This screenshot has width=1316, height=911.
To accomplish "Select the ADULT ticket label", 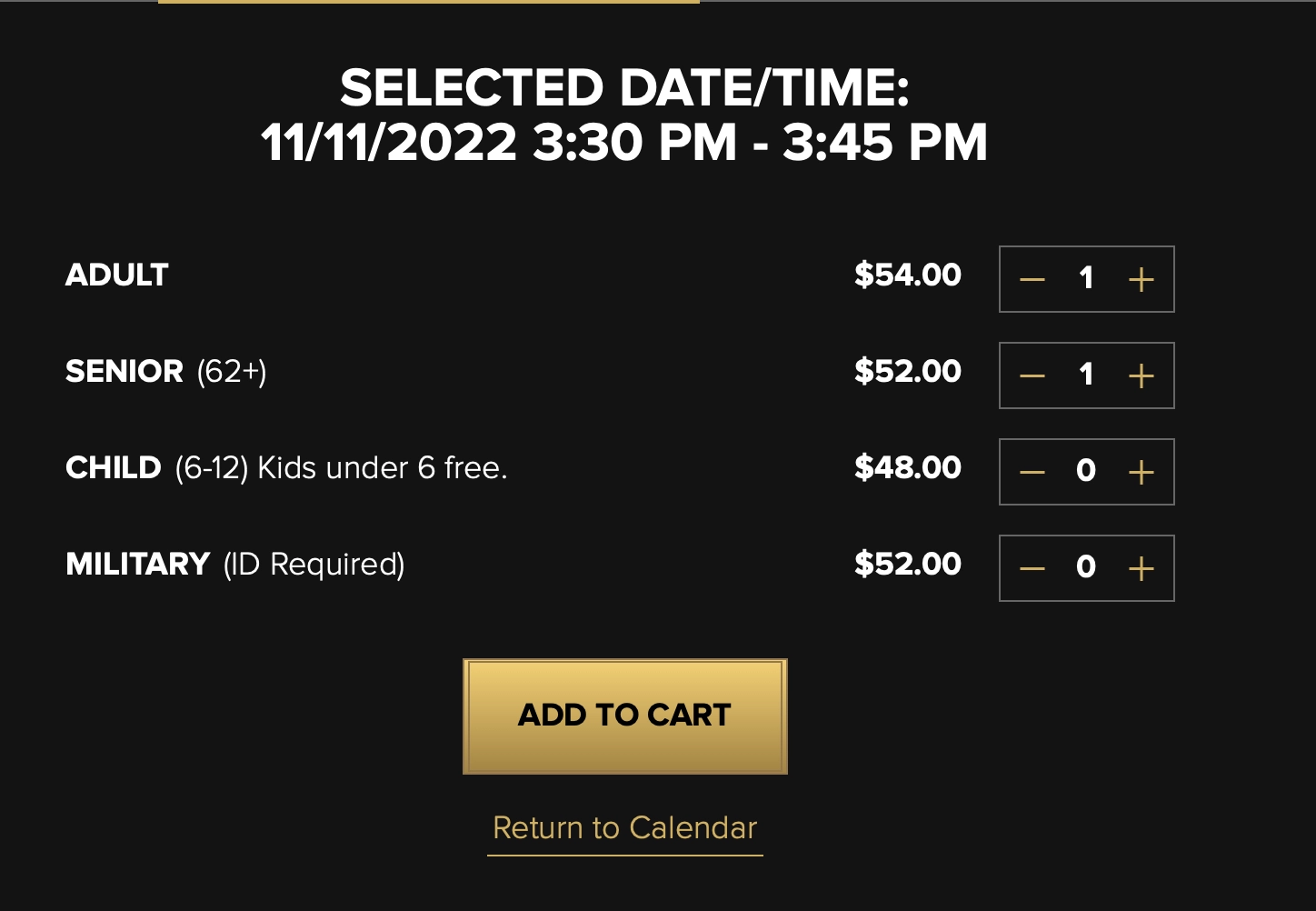I will click(x=117, y=275).
